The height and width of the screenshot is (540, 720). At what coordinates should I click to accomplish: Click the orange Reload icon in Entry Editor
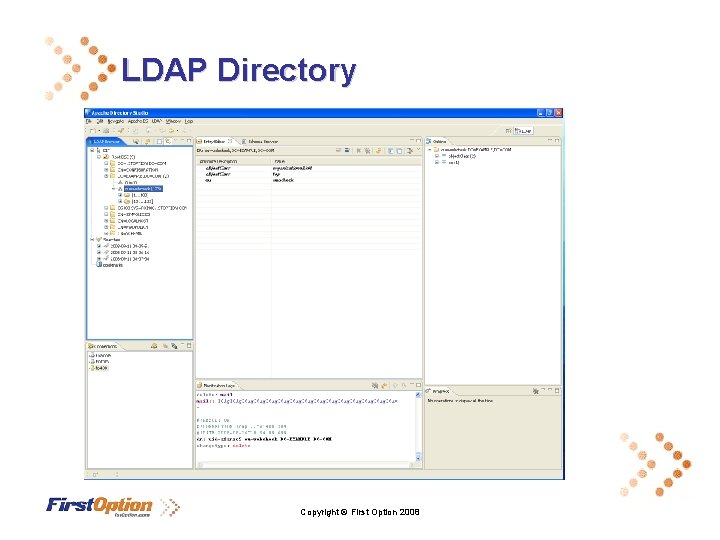click(x=379, y=151)
